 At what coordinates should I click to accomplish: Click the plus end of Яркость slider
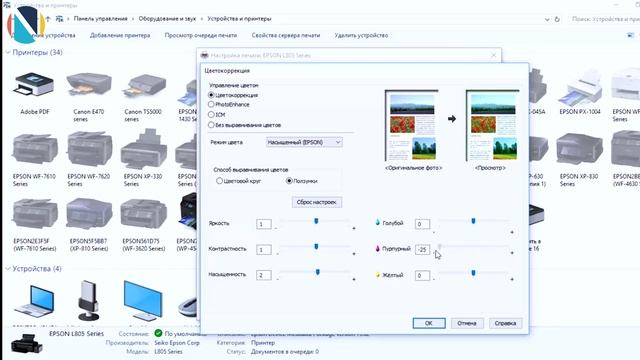[x=354, y=228]
